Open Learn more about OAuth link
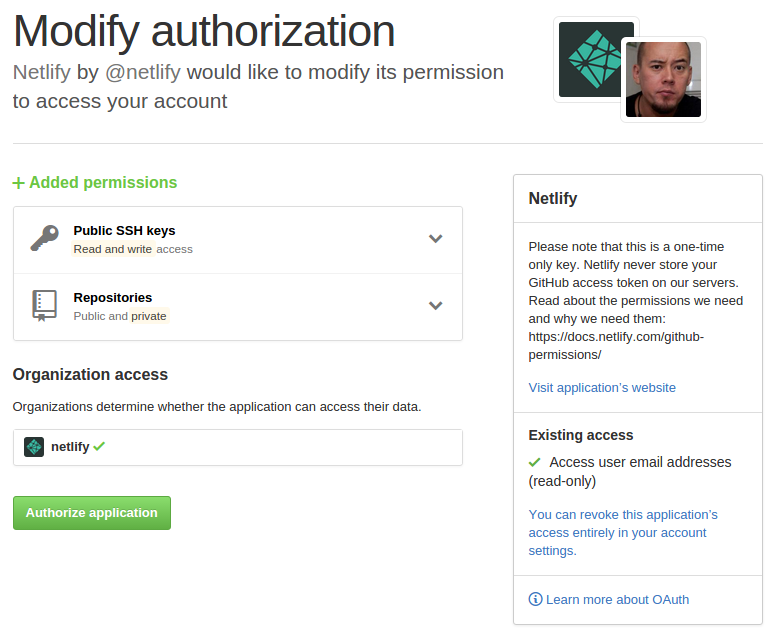Image resolution: width=777 pixels, height=644 pixels. [x=617, y=600]
